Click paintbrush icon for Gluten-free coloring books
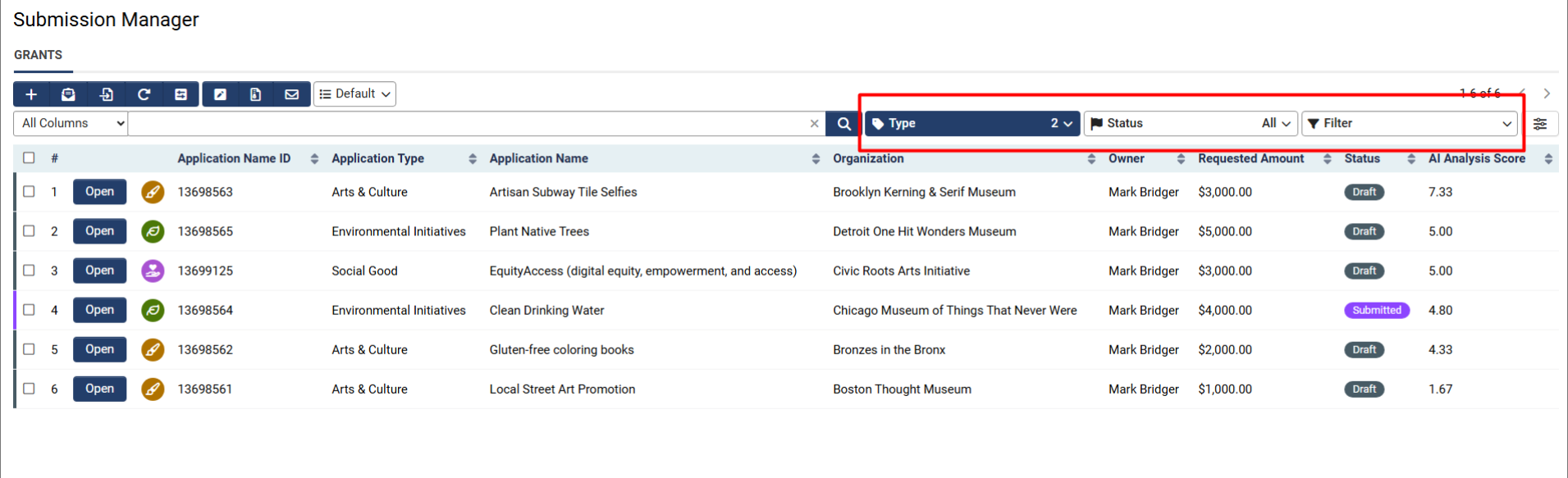Image resolution: width=1568 pixels, height=478 pixels. (153, 349)
